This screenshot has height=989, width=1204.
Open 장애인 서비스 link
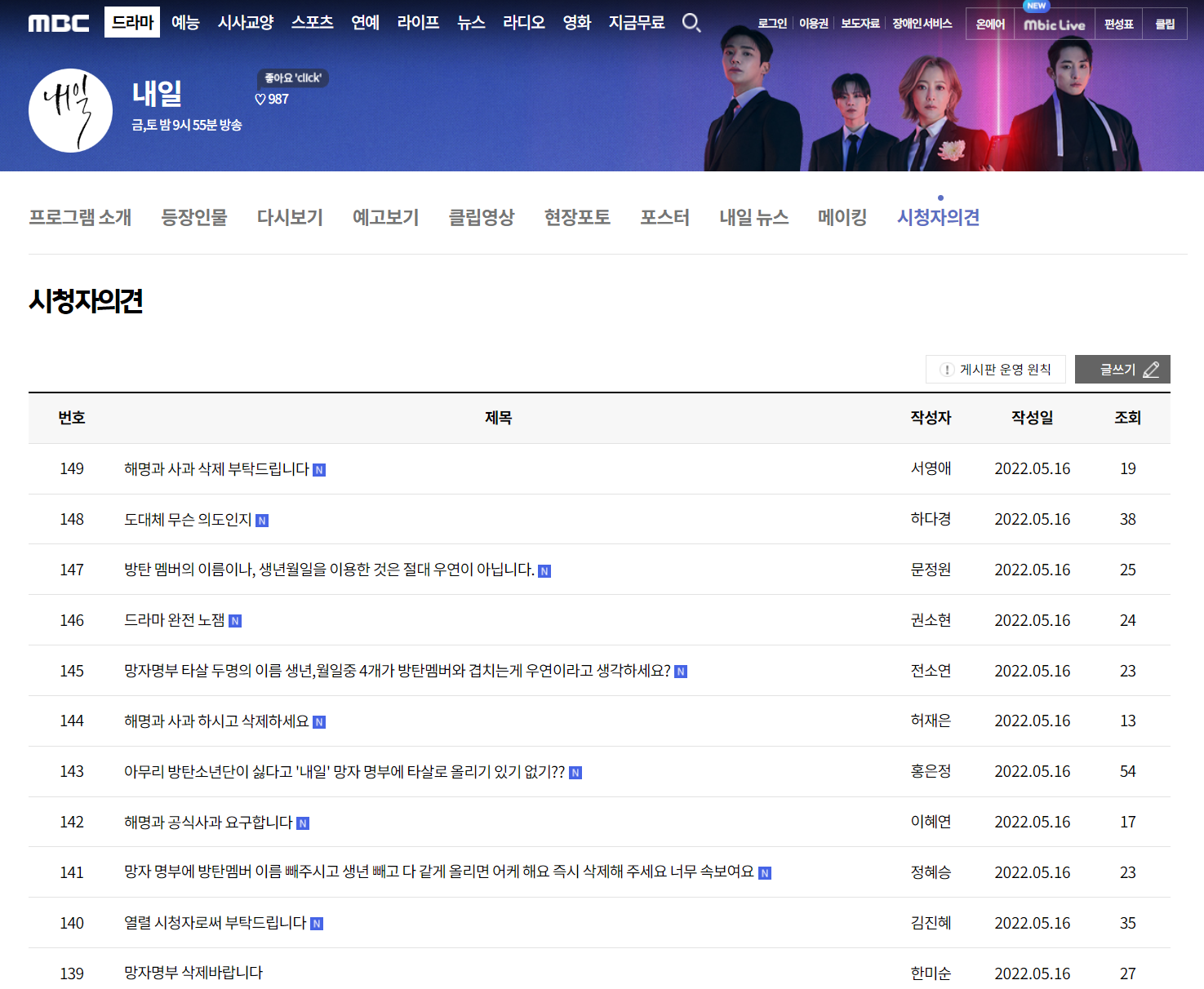pos(922,24)
